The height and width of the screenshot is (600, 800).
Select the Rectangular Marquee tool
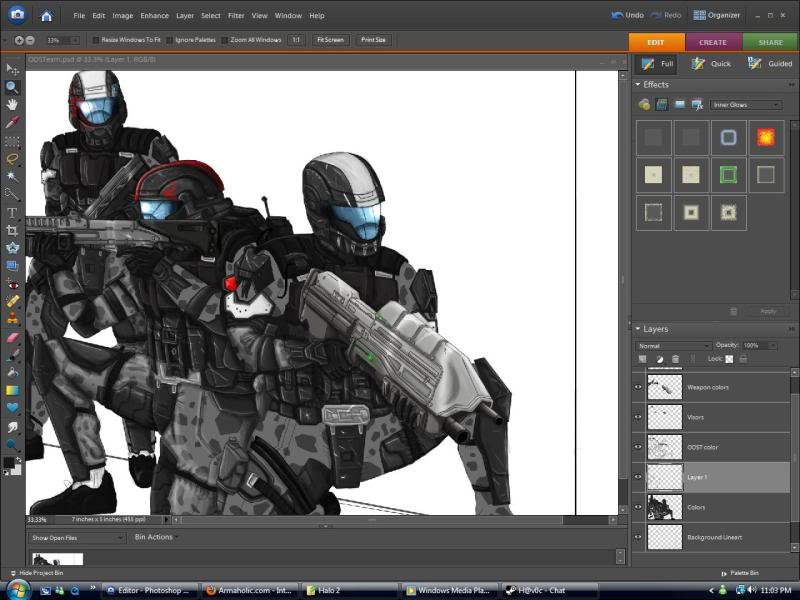(x=12, y=141)
